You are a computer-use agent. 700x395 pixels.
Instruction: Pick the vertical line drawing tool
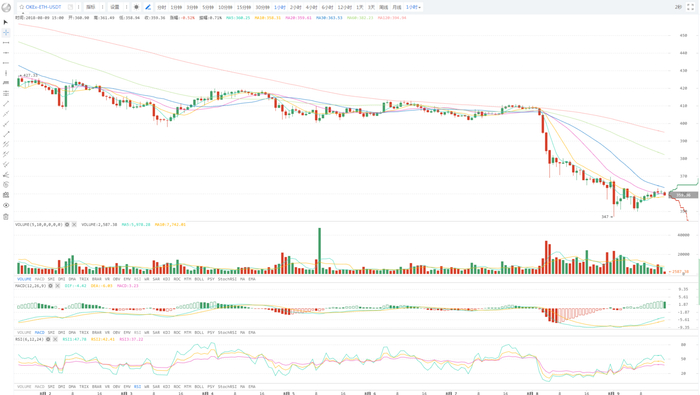click(6, 73)
